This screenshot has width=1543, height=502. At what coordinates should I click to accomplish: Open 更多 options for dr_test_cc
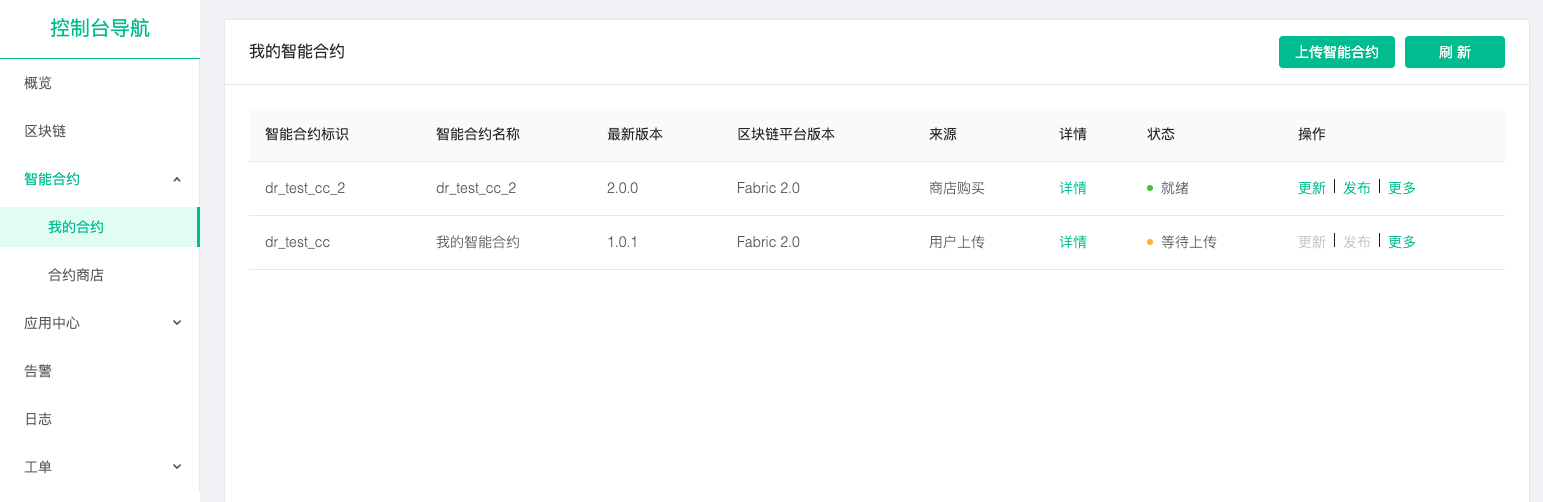pyautogui.click(x=1402, y=242)
